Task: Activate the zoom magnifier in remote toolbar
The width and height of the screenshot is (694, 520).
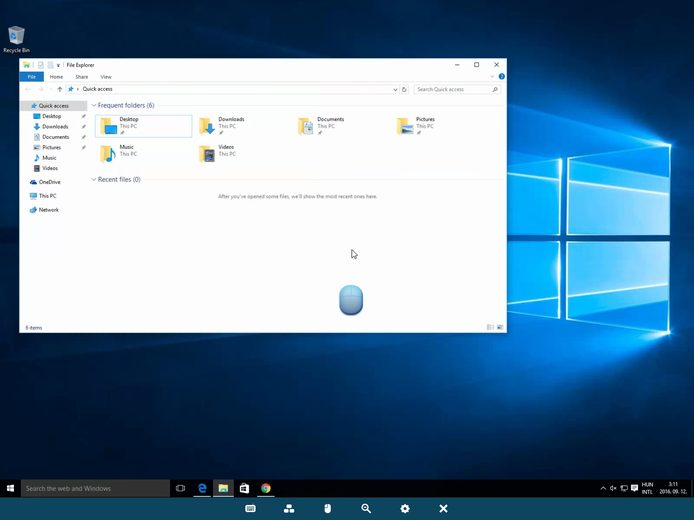Action: pos(366,508)
